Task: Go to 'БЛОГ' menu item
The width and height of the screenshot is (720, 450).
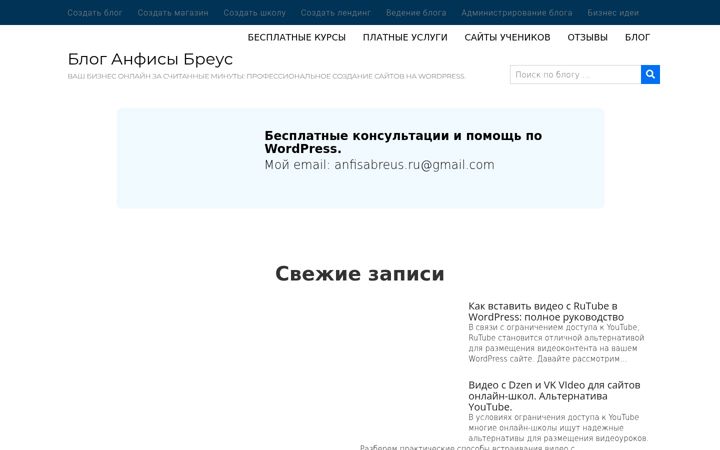Action: pos(637,37)
